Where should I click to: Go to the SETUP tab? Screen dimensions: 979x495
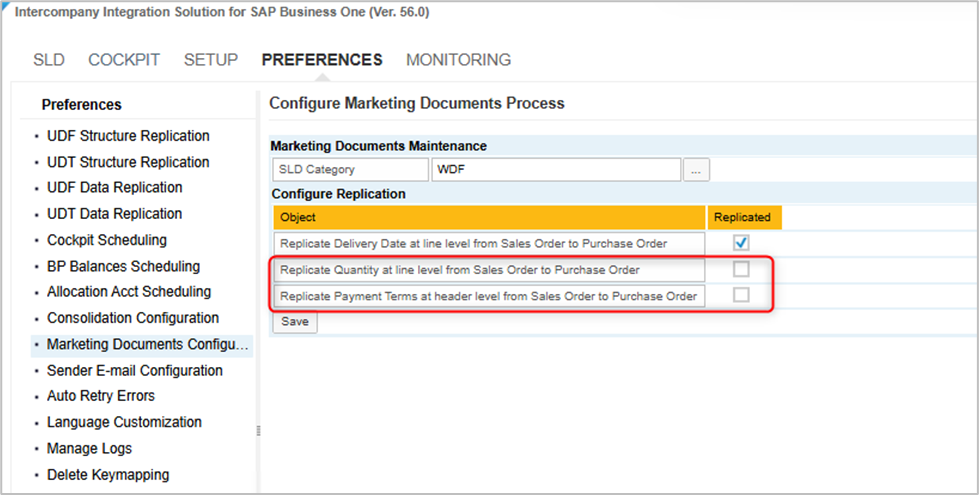[x=211, y=60]
